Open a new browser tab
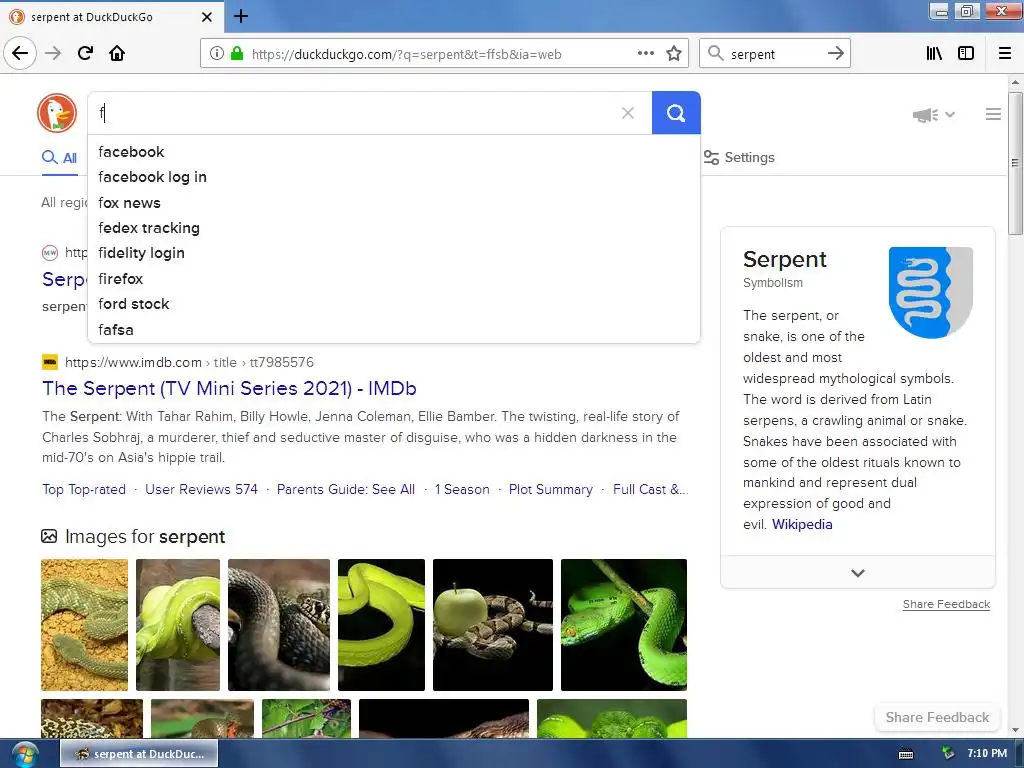 [241, 16]
